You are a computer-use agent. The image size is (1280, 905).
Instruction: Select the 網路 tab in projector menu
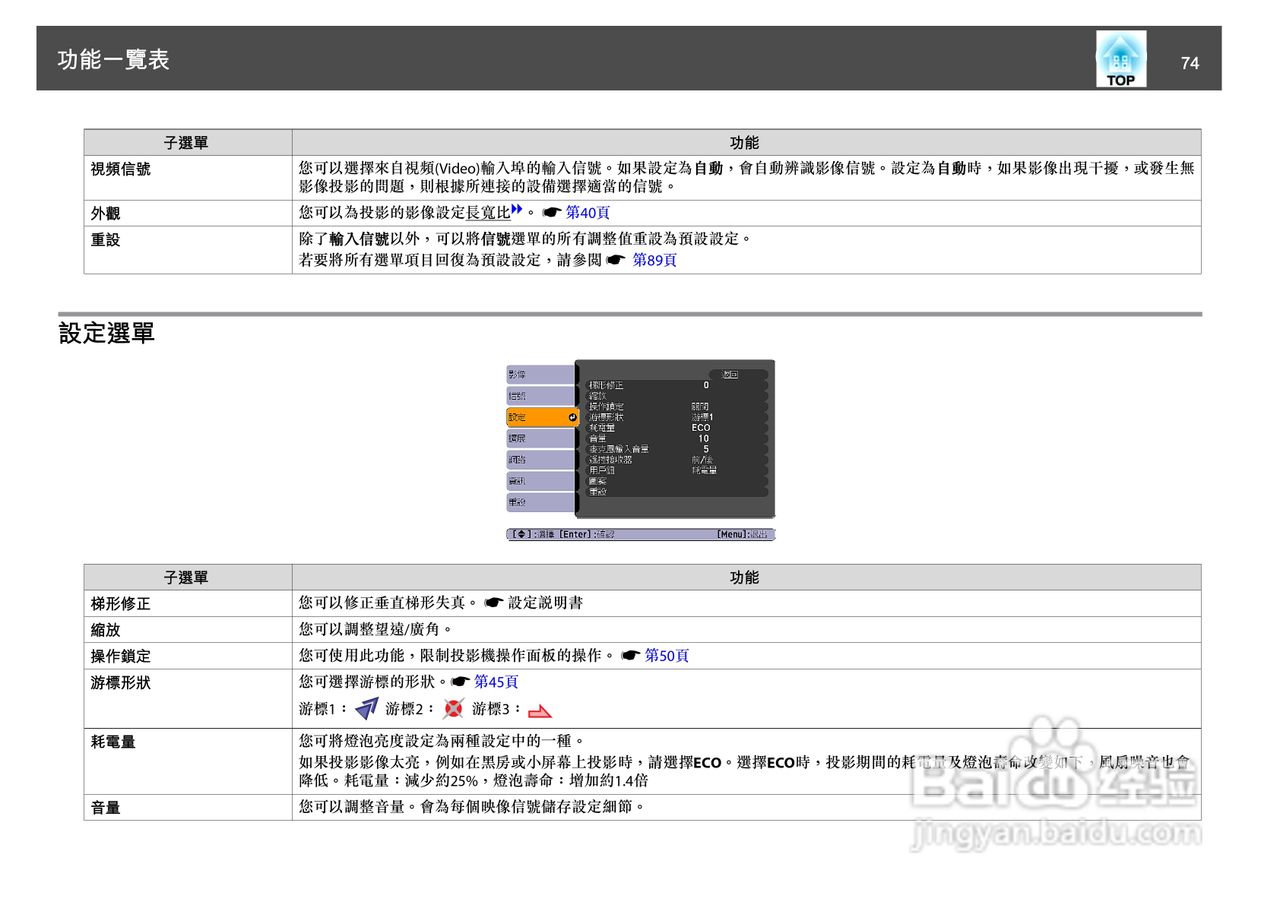[x=540, y=460]
